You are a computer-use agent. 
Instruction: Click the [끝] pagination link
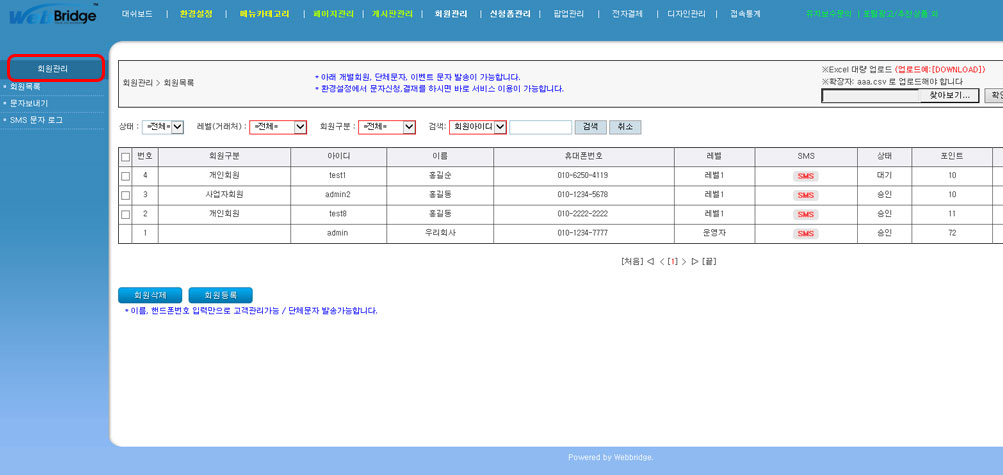(710, 261)
